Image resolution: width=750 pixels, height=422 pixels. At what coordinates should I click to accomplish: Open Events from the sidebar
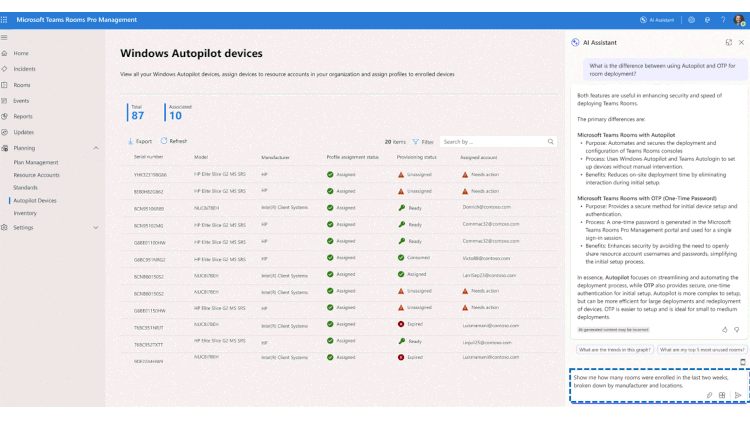tap(21, 101)
